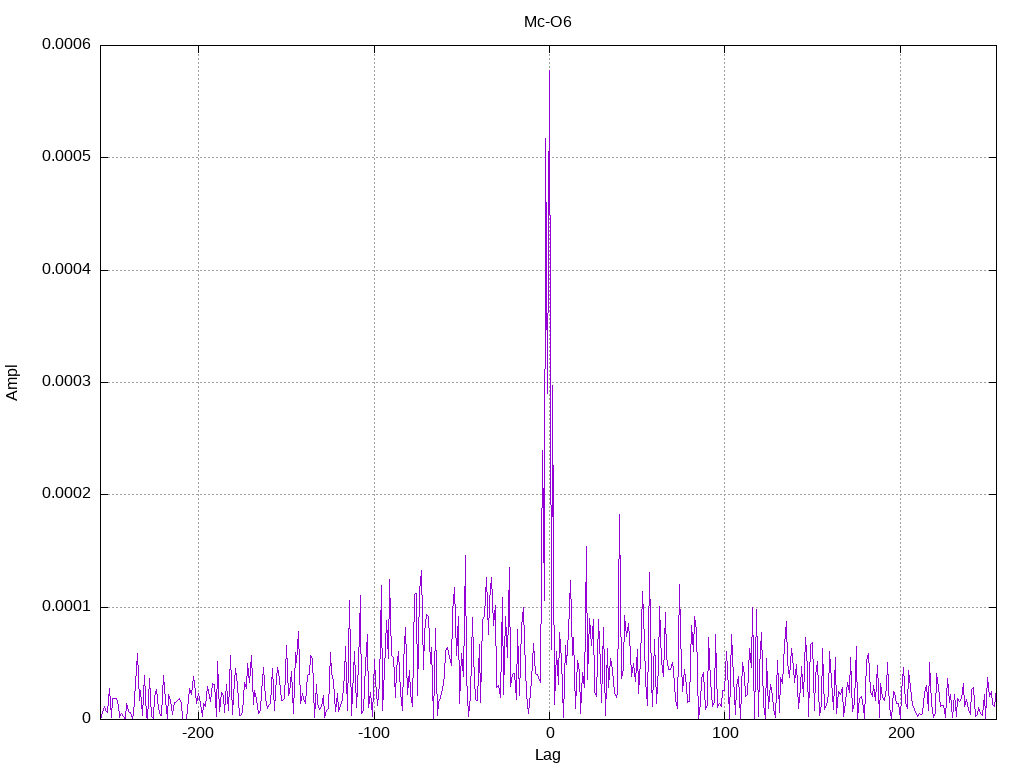The width and height of the screenshot is (1024, 768).
Task: Click the y-axis tick label 0.0001
Action: point(66,607)
